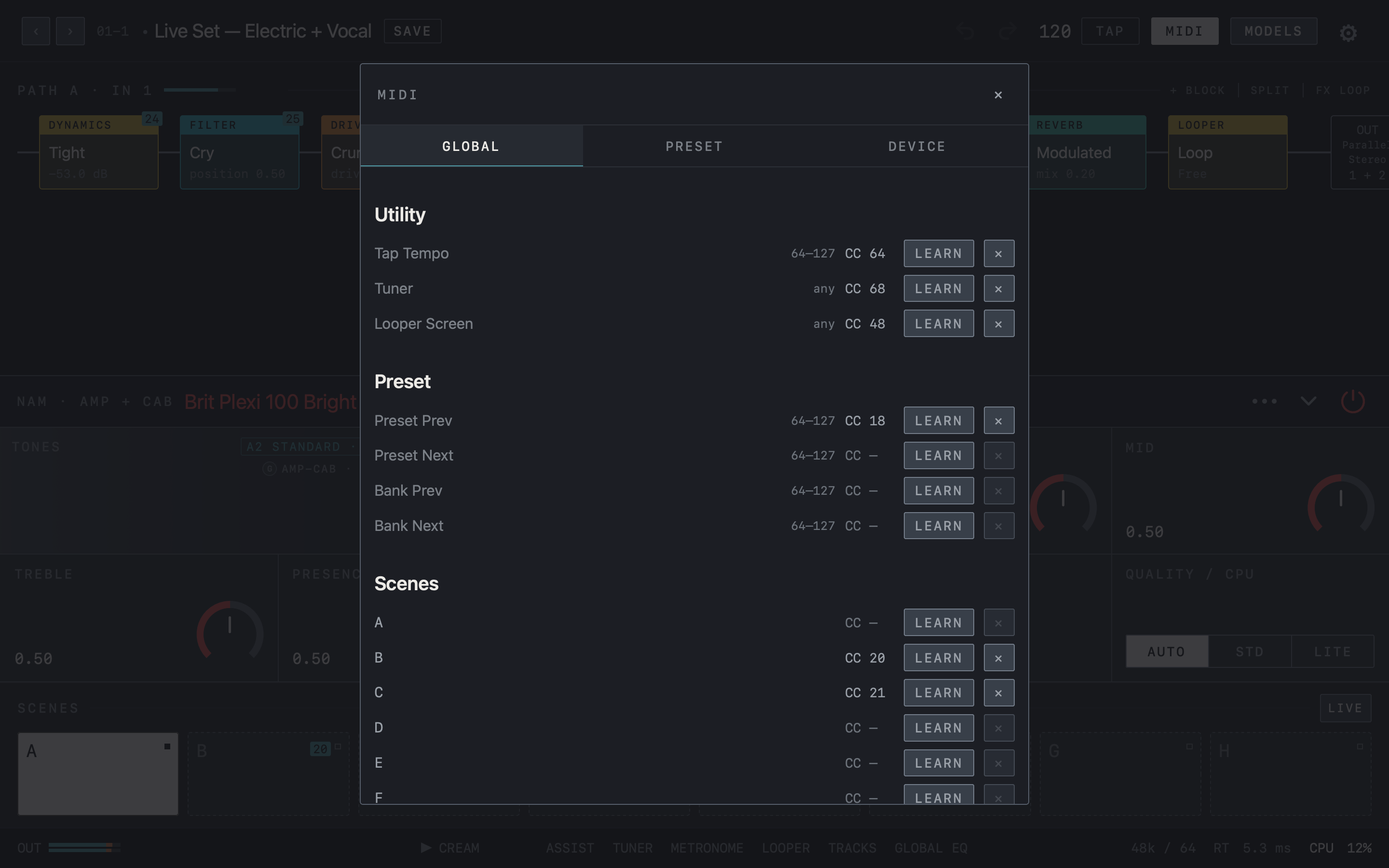Viewport: 1389px width, 868px height.
Task: Click the clear icon for Bank Next
Action: tap(999, 526)
